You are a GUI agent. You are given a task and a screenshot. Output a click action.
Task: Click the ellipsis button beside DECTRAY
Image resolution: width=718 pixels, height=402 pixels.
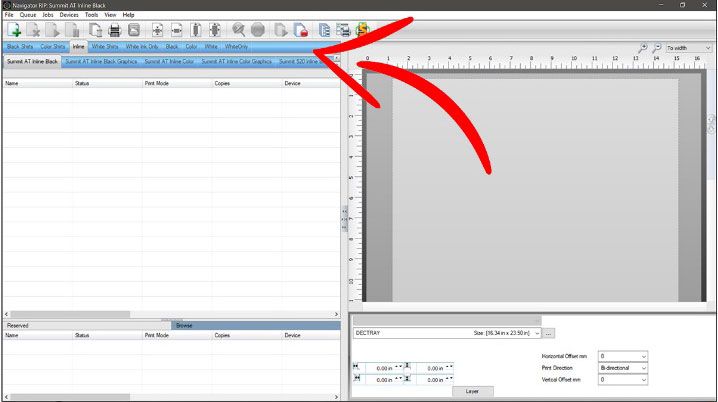point(549,332)
